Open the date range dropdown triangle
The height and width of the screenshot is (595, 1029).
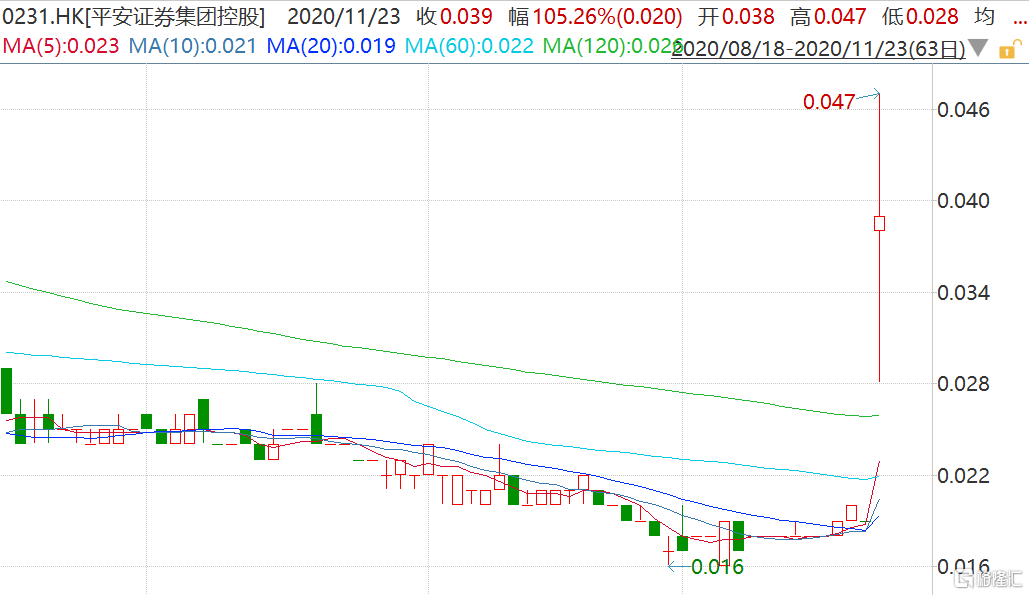(x=979, y=48)
